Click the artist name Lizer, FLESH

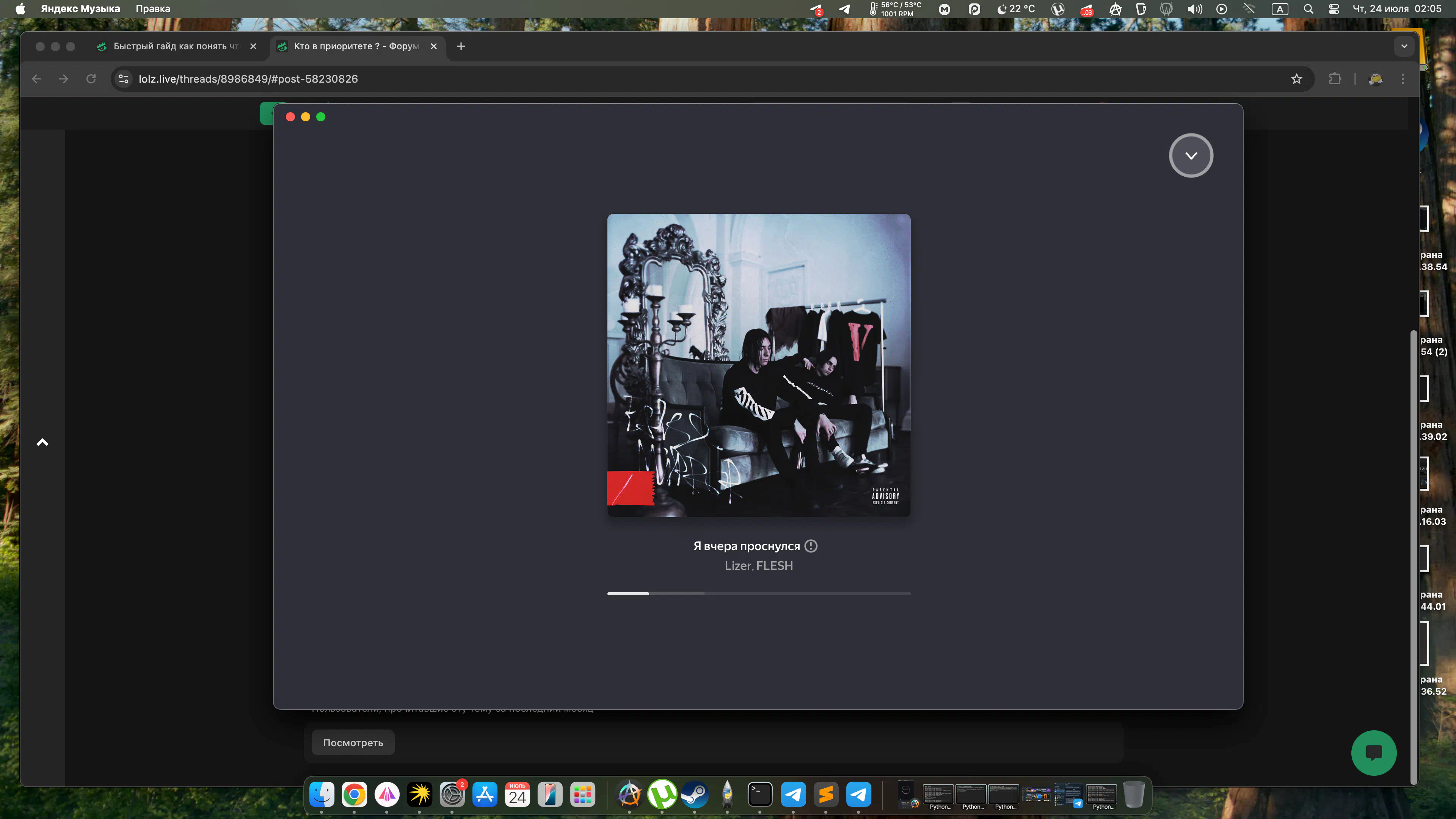[758, 566]
